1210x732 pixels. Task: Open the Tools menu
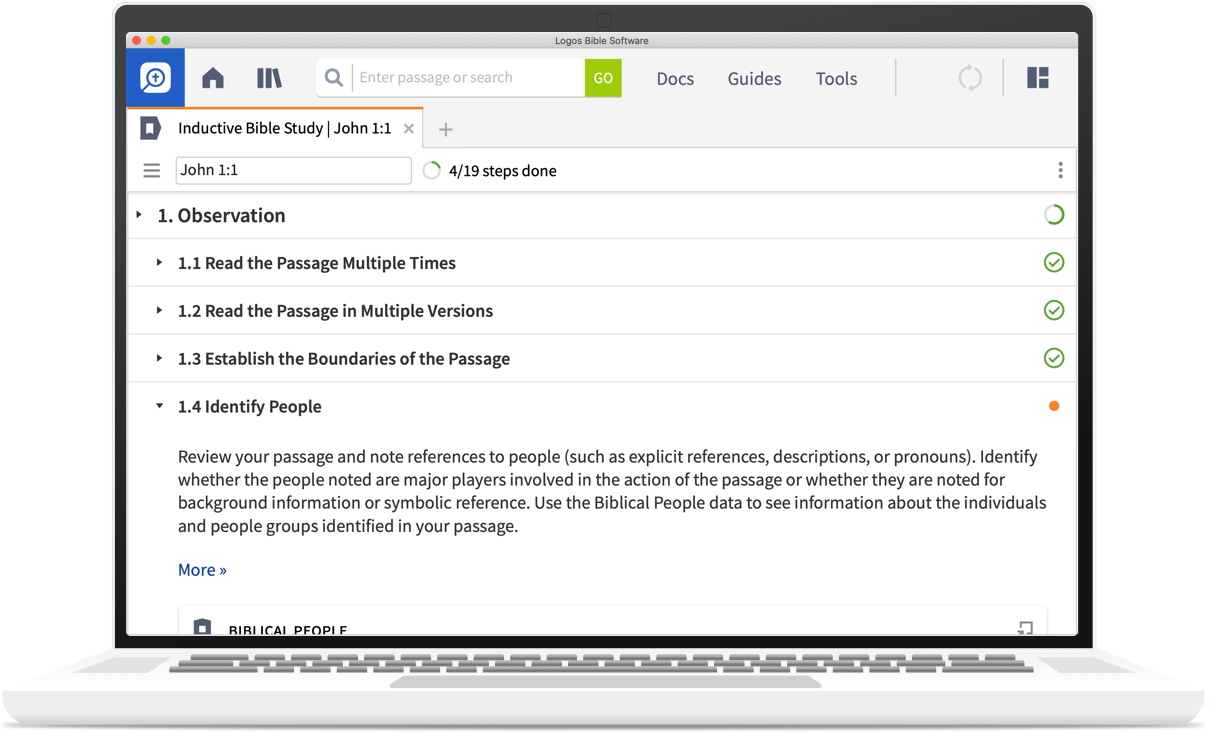tap(836, 78)
